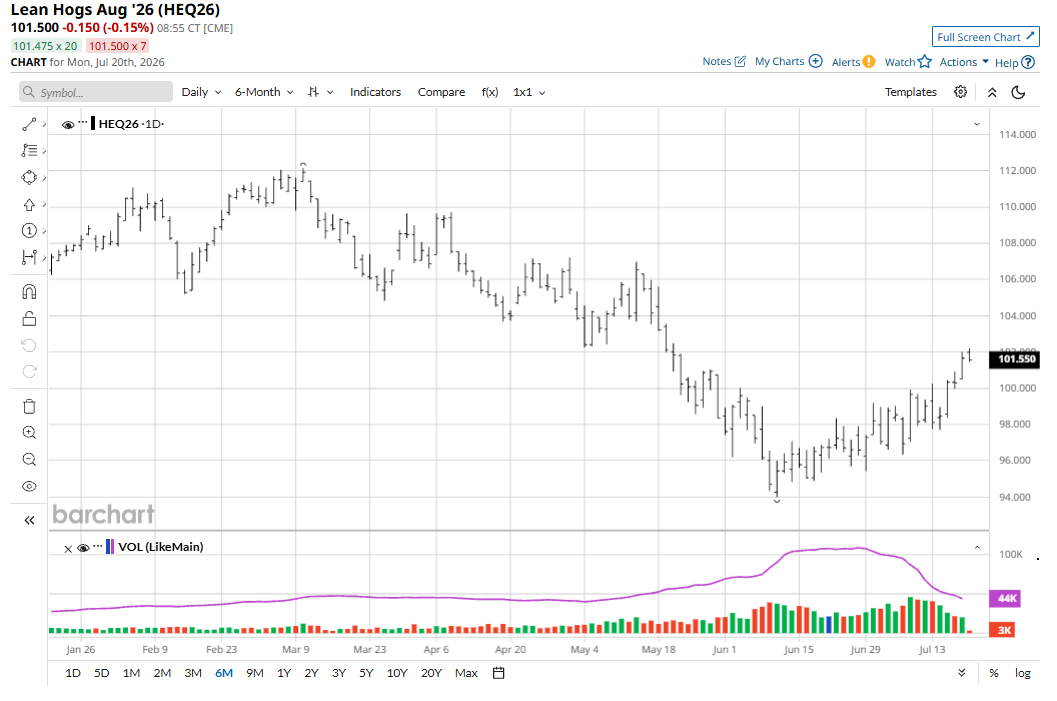Delete drawings with the trash icon
Screen dimensions: 1057x701
click(29, 406)
